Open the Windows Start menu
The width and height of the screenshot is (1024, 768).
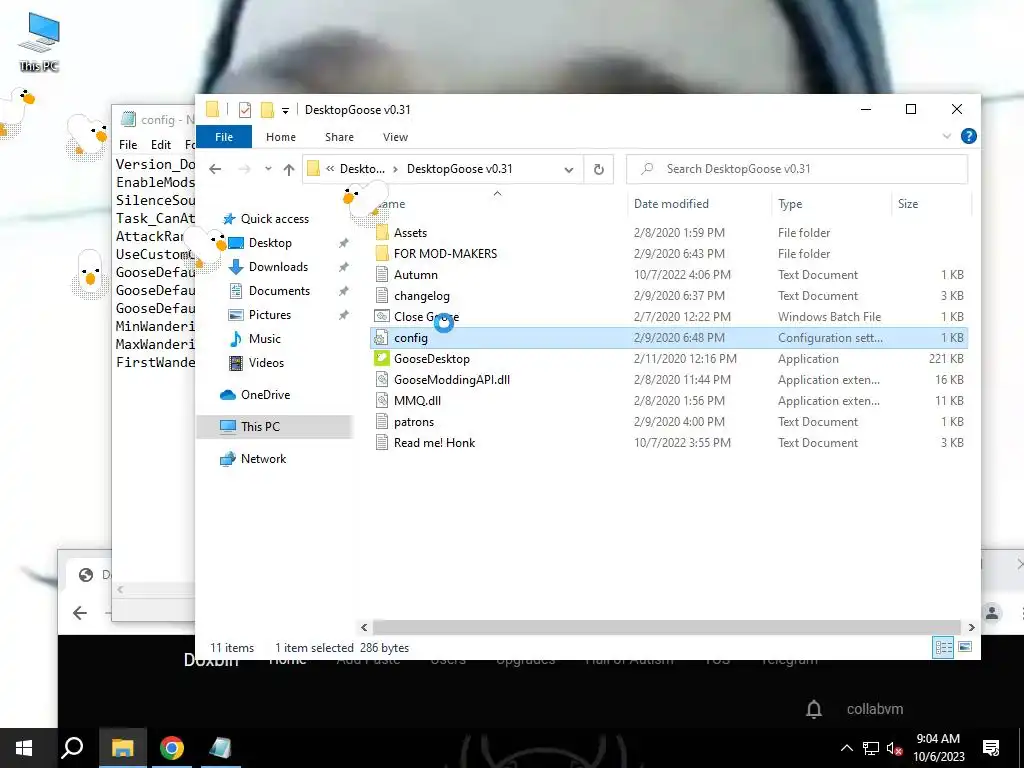pos(24,748)
